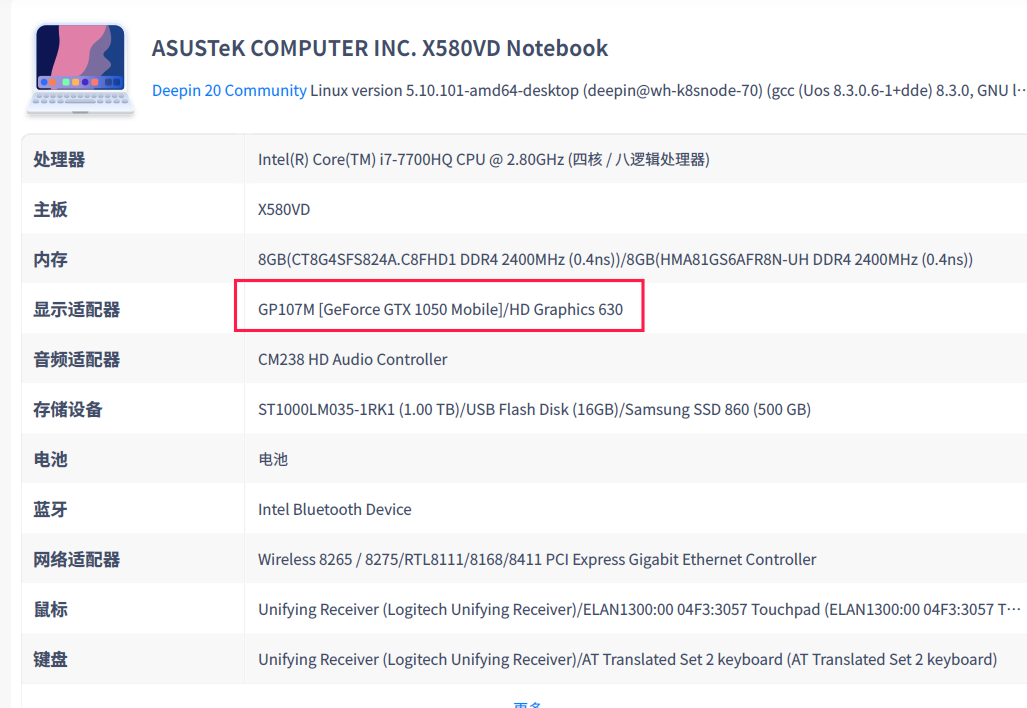Click the 8GB DDR4 memory details text
Image resolution: width=1027 pixels, height=708 pixels.
(x=615, y=259)
